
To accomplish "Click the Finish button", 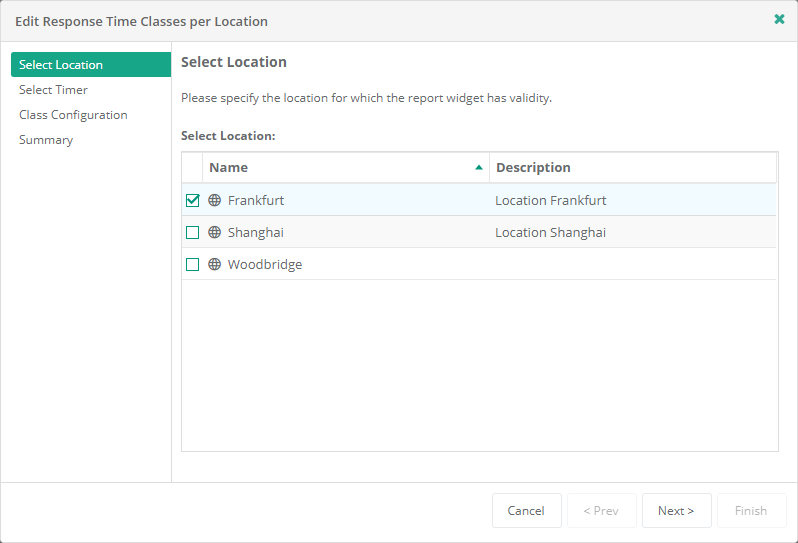I will pos(751,510).
